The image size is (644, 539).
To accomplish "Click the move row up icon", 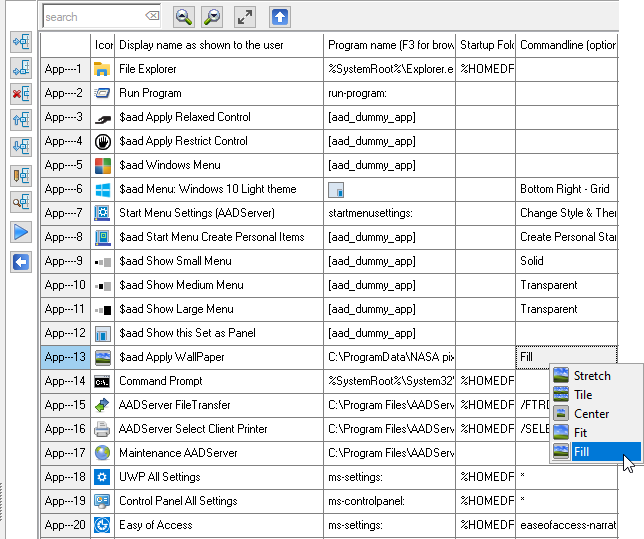I will pos(20,120).
